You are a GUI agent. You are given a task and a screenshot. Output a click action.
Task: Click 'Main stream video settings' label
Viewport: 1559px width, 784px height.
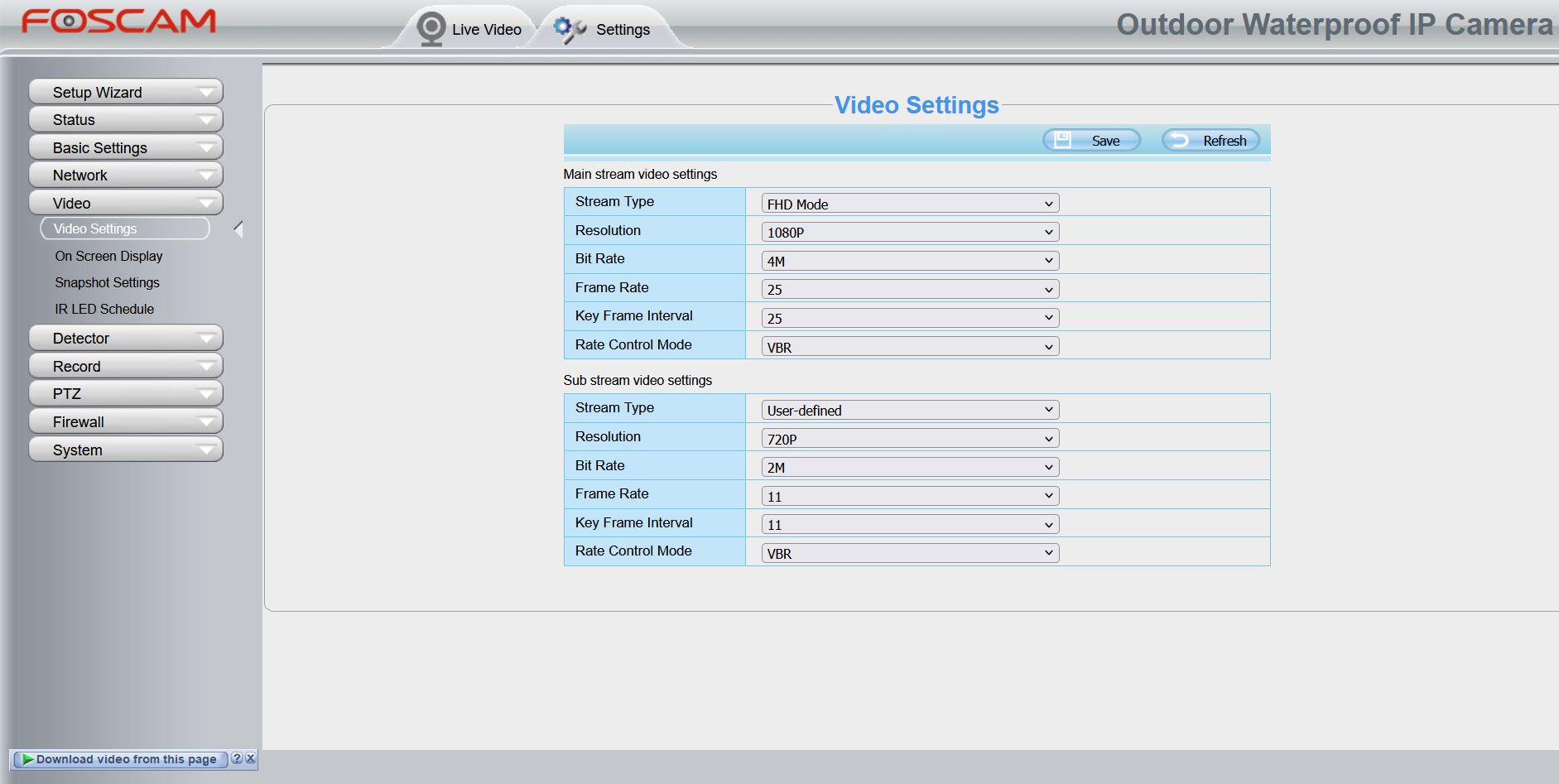[x=640, y=174]
